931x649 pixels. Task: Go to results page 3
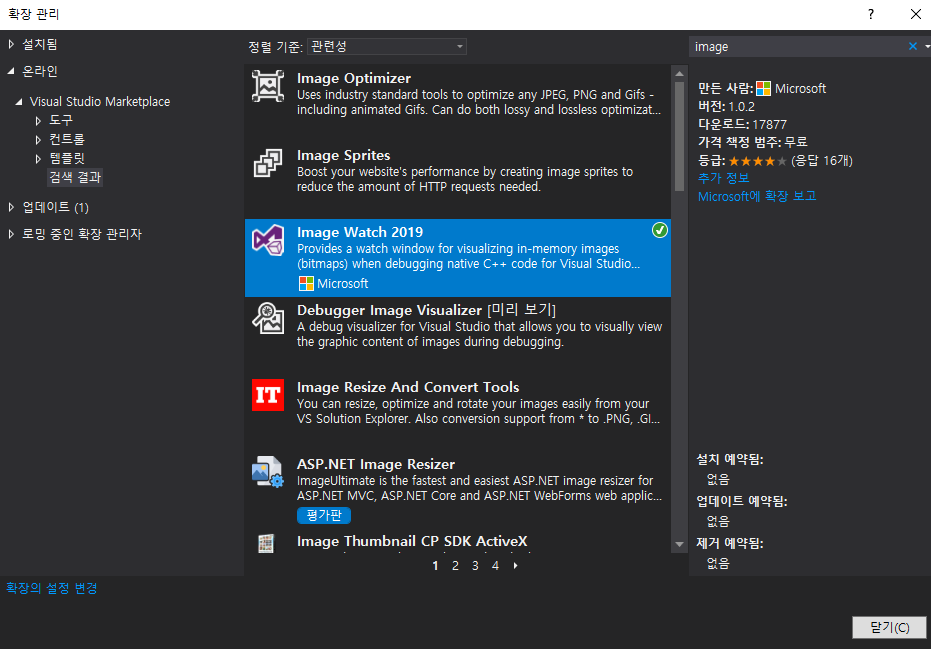(x=475, y=566)
